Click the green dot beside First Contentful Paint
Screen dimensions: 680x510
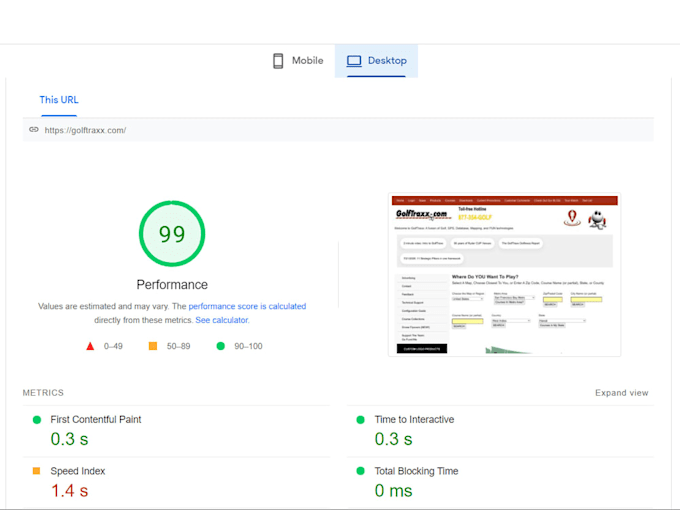click(x=37, y=420)
